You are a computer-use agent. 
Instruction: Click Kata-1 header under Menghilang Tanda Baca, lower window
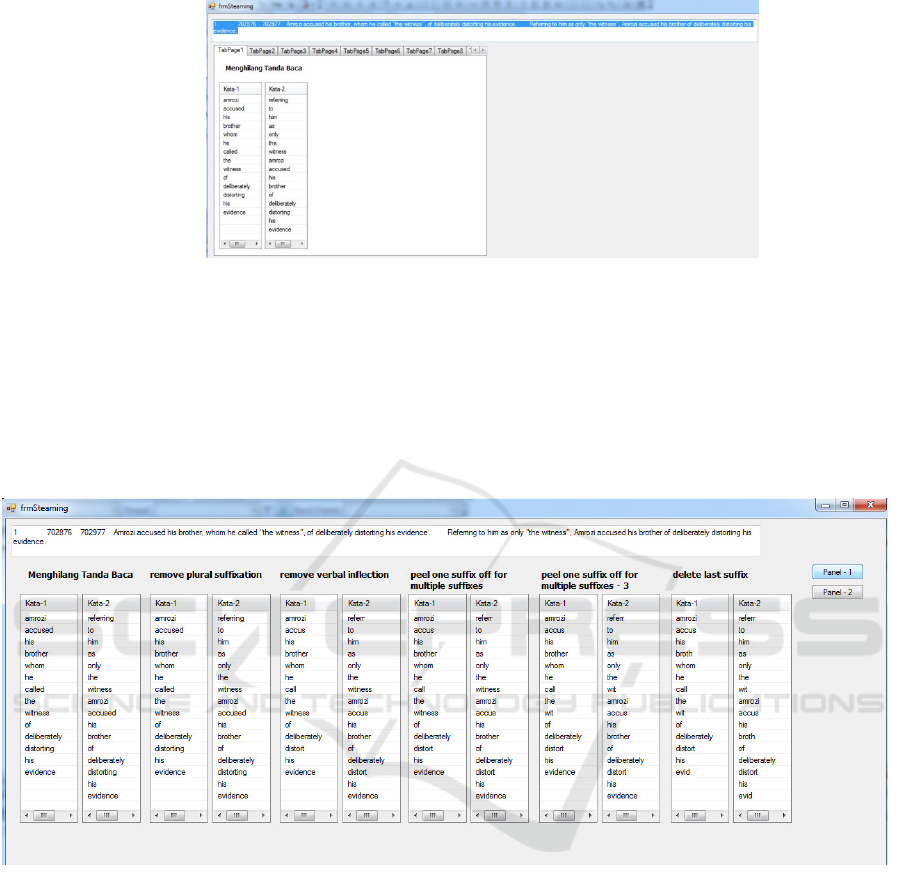(38, 603)
